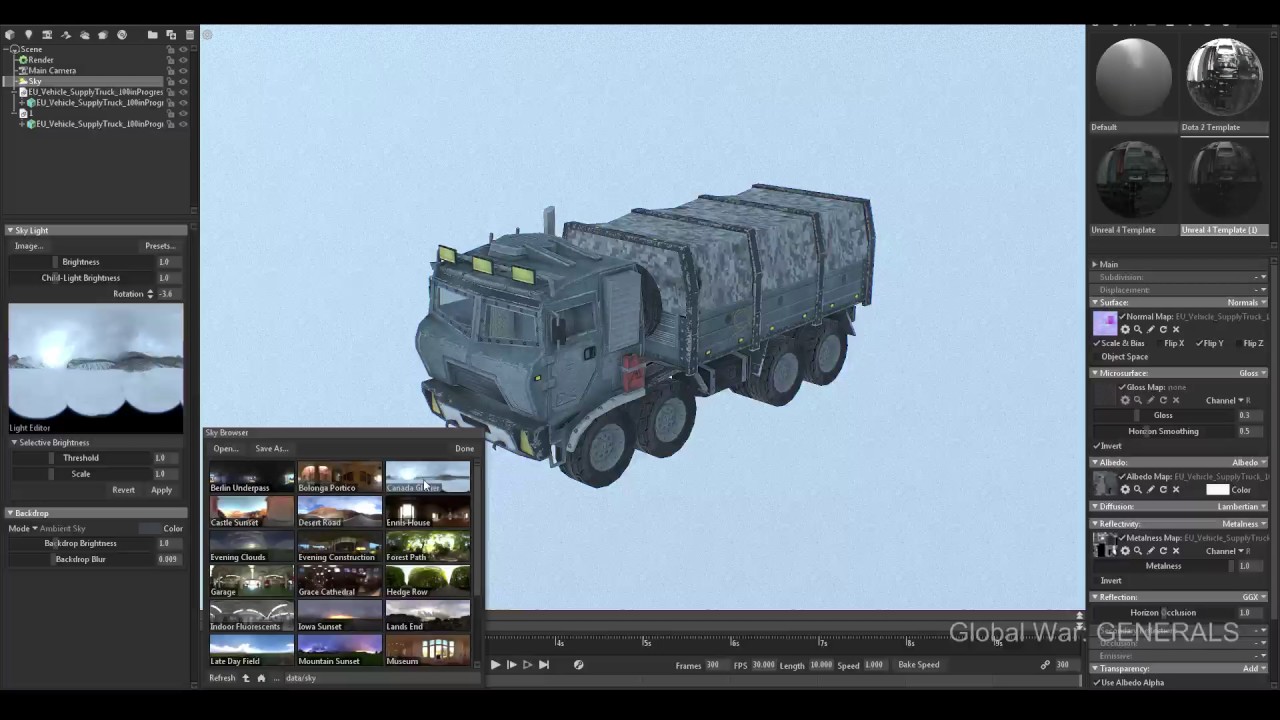Click the Bake Speed button

point(918,665)
